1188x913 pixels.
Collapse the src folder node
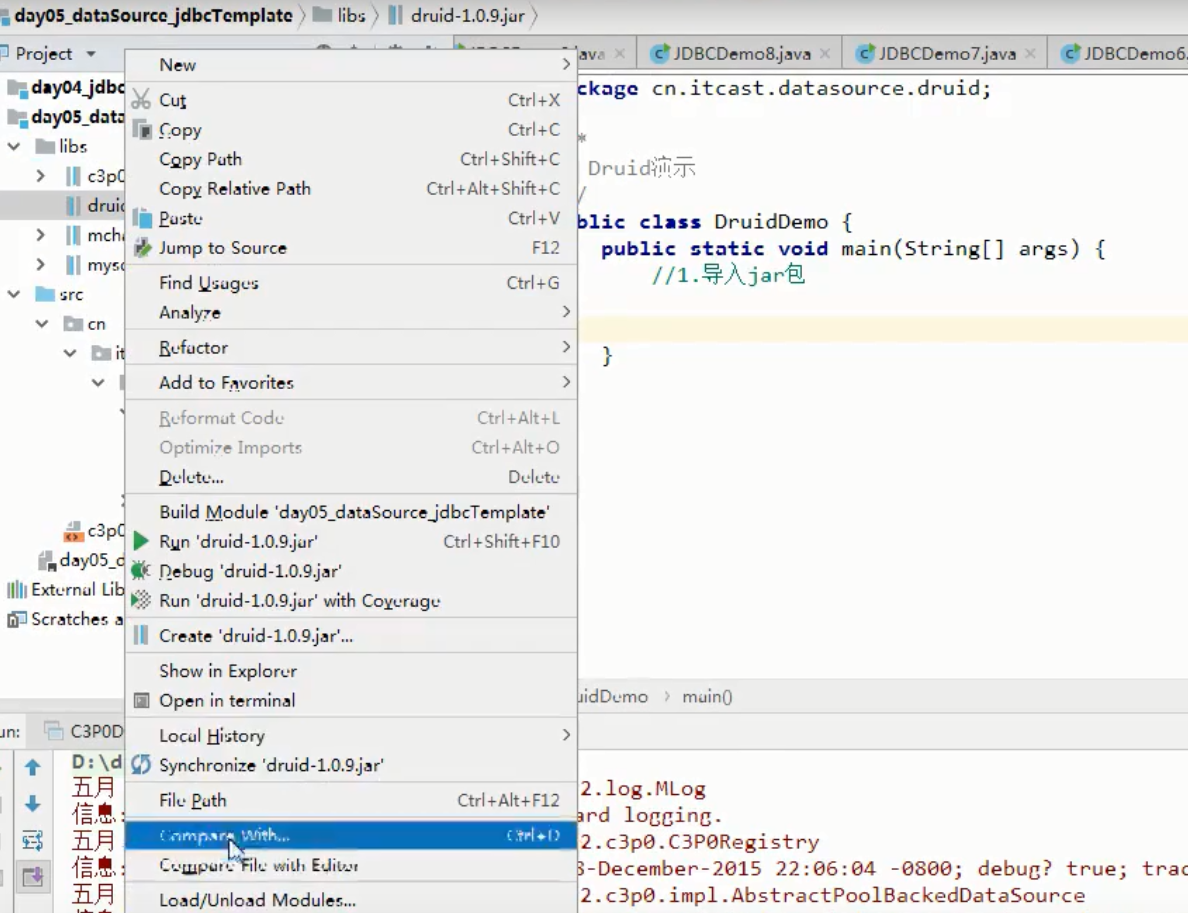point(14,294)
